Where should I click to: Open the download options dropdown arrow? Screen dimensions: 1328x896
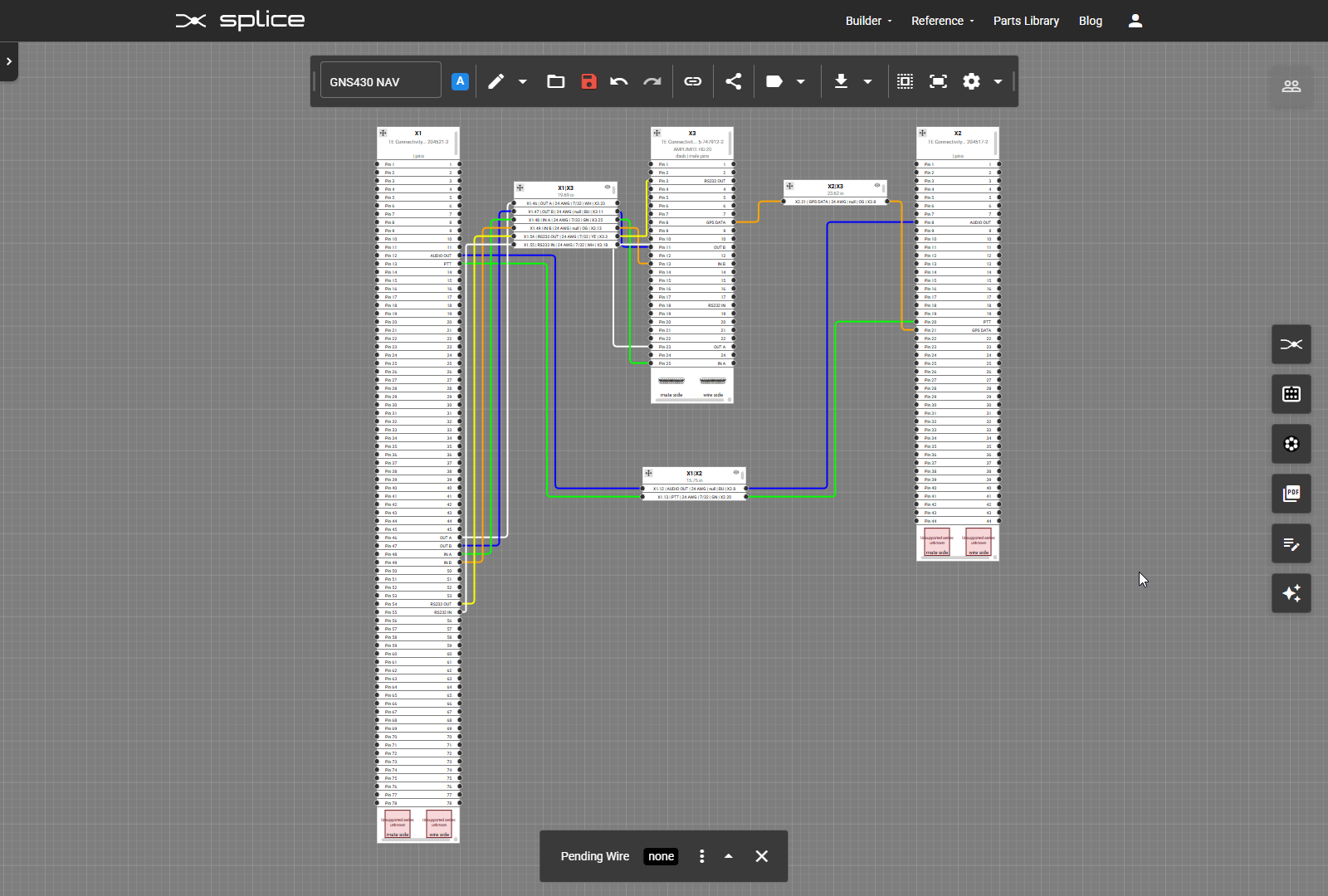point(868,81)
